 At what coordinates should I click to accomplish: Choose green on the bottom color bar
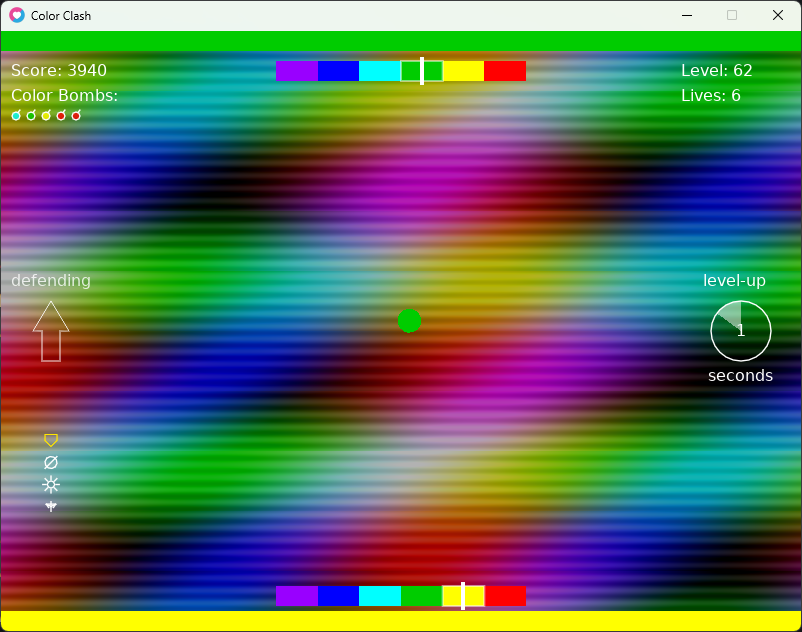(x=421, y=596)
